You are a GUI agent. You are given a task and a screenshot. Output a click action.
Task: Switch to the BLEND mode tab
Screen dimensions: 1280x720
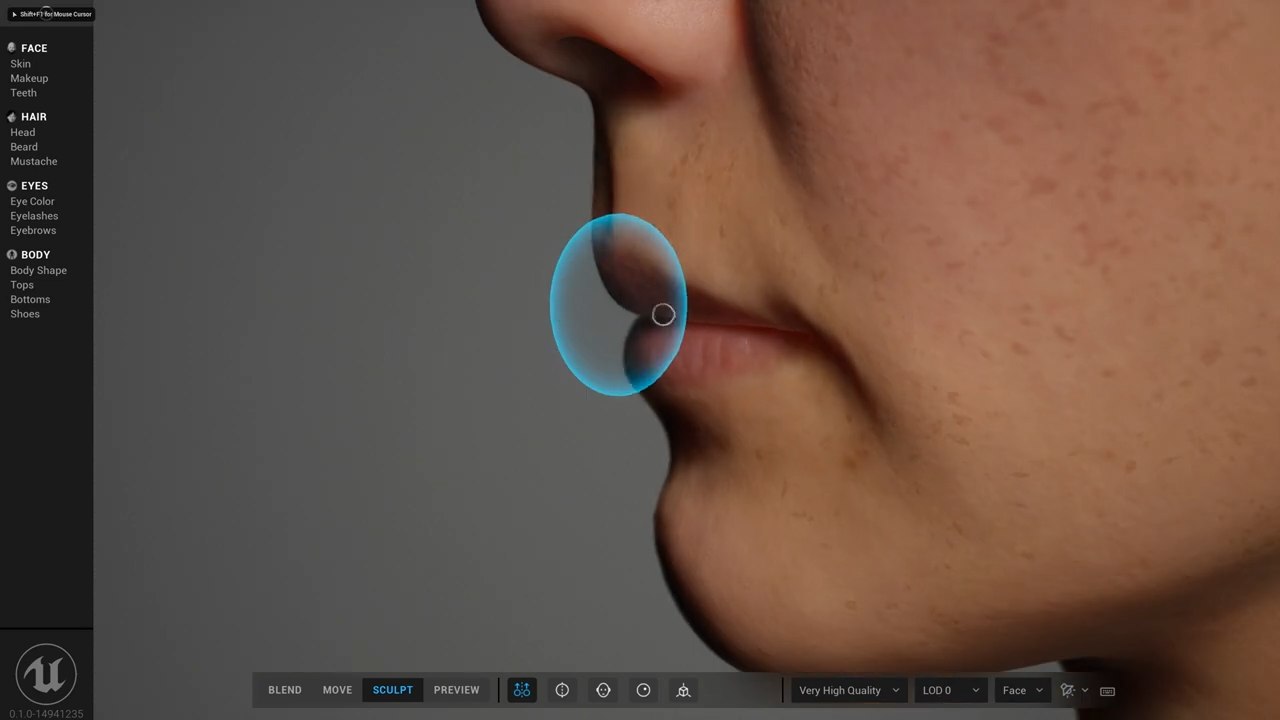pyautogui.click(x=285, y=690)
